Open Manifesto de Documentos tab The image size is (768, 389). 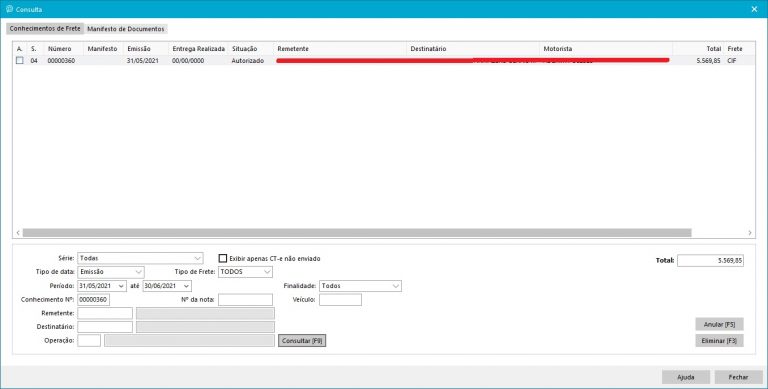[126, 29]
